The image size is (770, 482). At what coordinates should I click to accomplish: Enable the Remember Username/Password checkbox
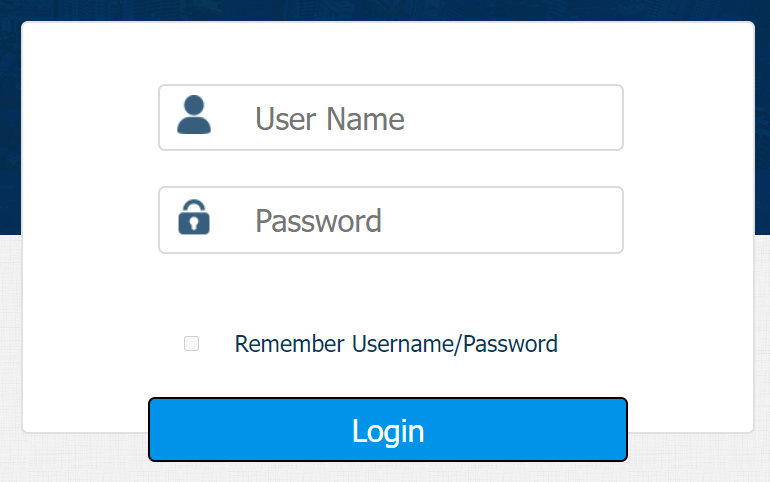tap(192, 344)
